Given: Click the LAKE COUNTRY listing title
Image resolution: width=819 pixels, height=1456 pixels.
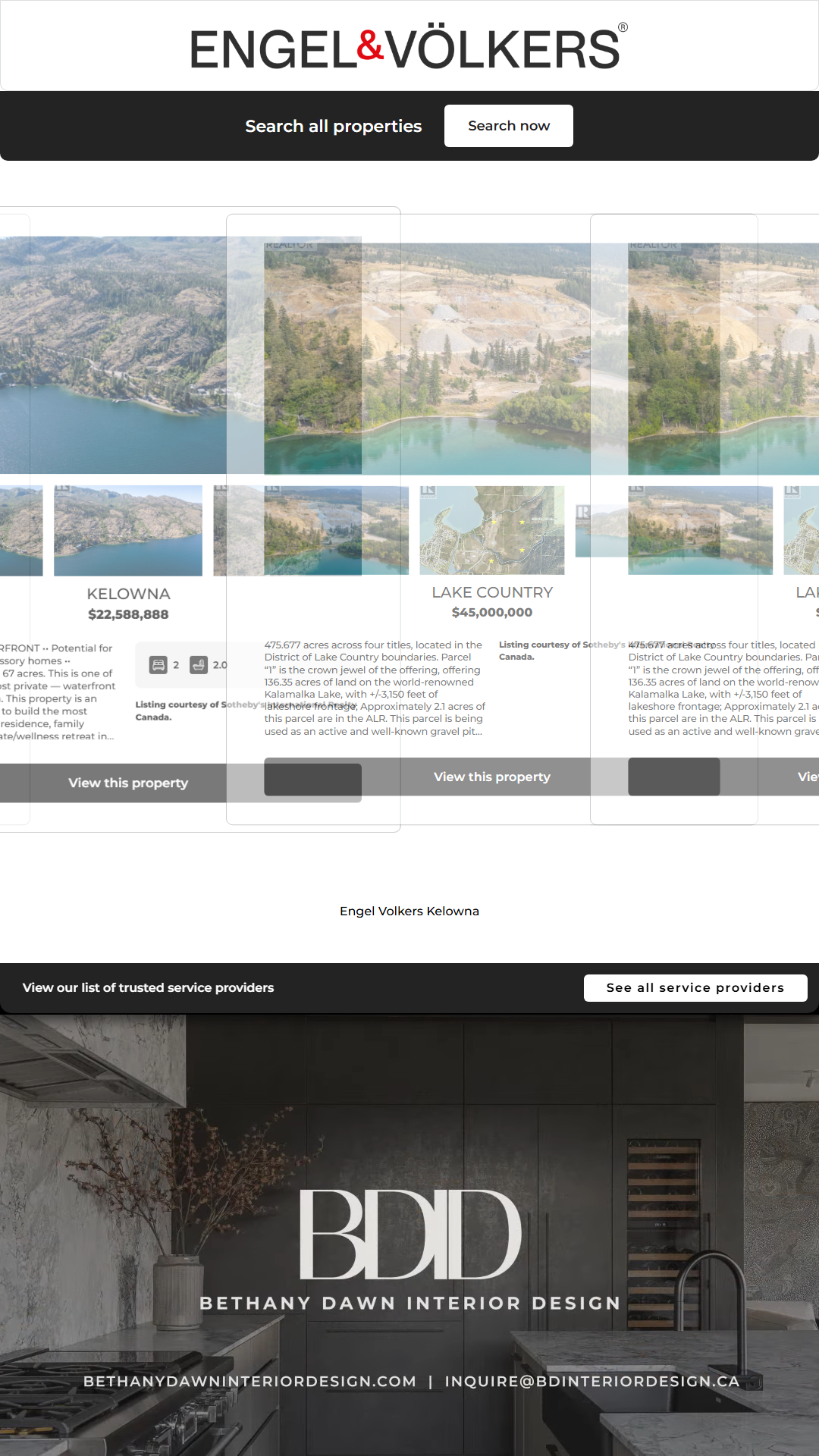Looking at the screenshot, I should pyautogui.click(x=491, y=592).
